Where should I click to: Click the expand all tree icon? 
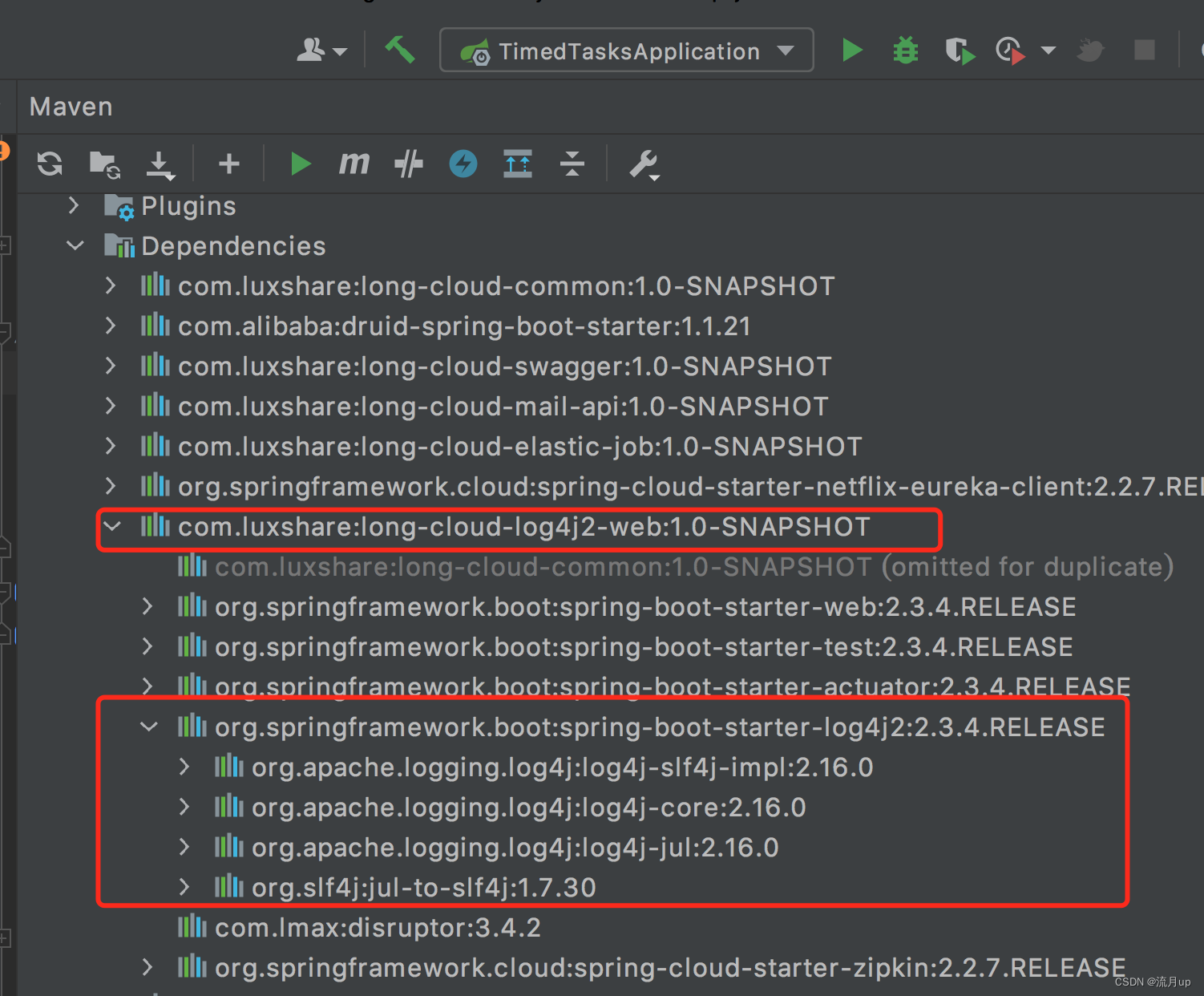(x=518, y=164)
